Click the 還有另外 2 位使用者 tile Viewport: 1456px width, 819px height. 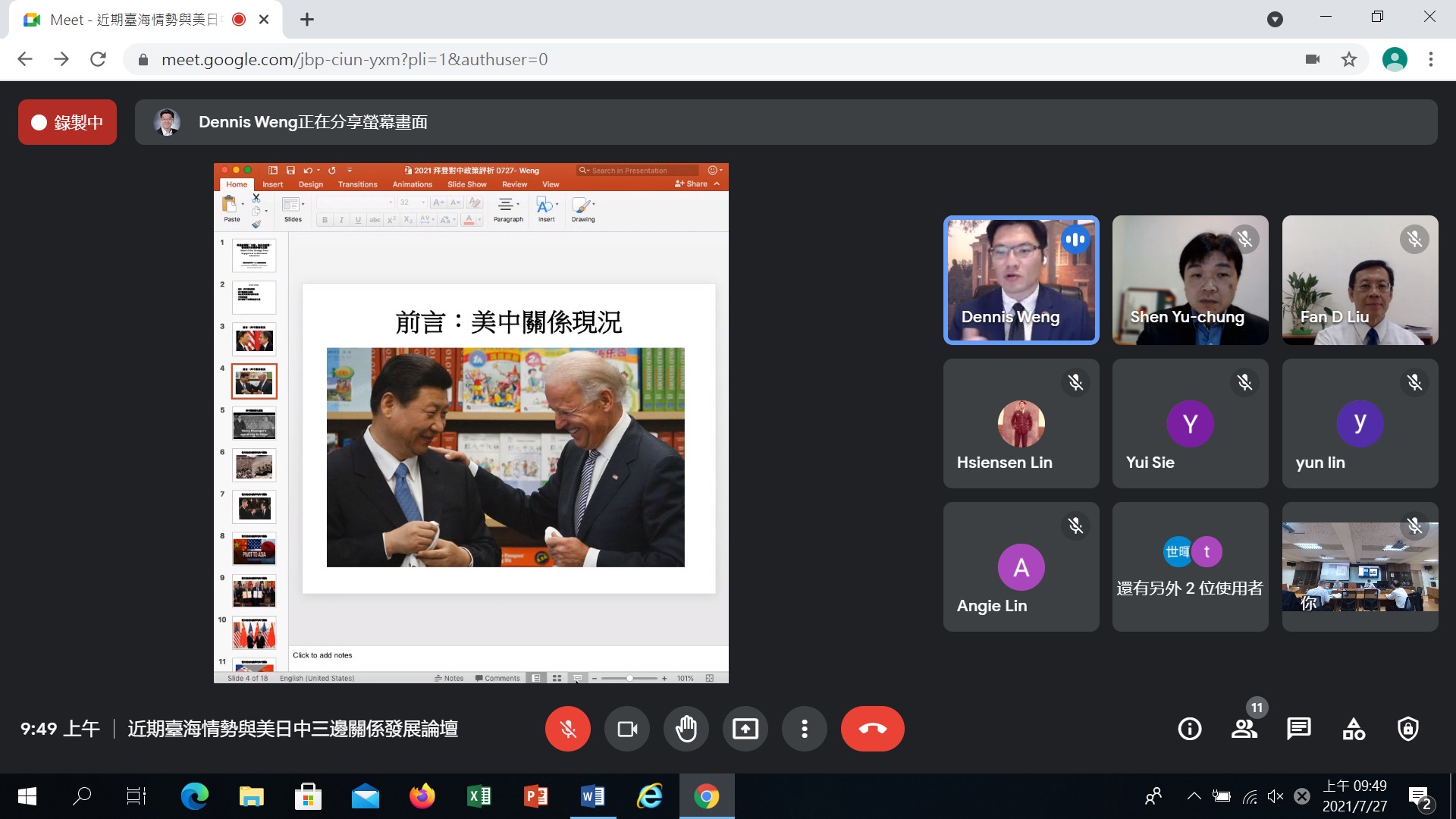point(1189,566)
